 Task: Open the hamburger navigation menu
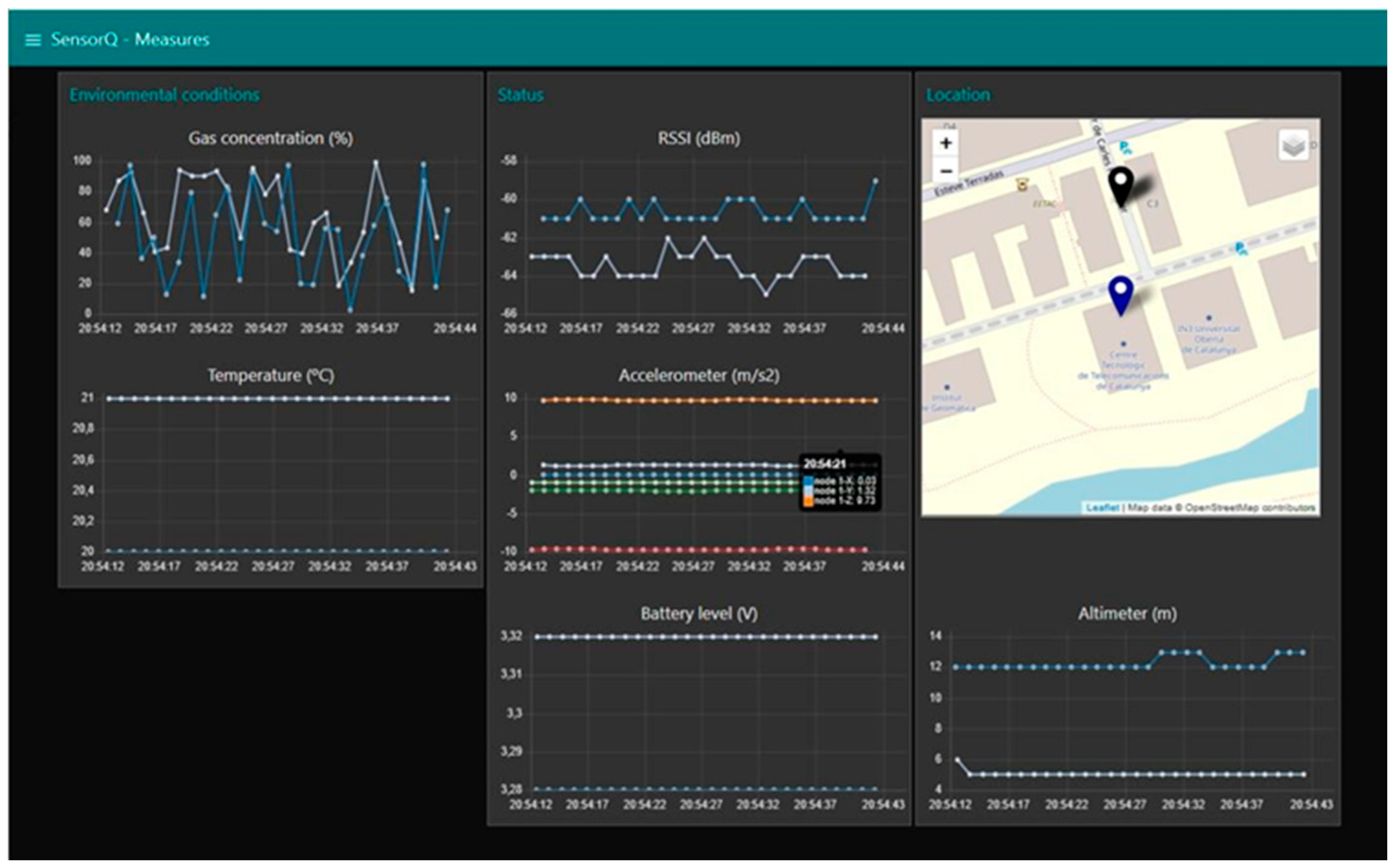33,40
